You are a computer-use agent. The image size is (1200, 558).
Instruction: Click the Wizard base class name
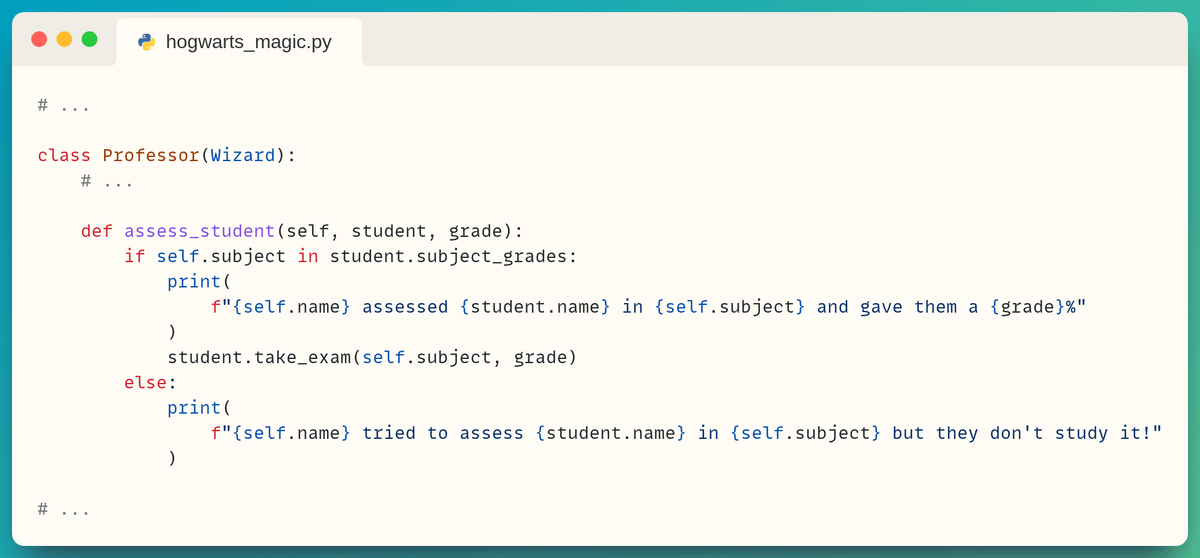243,156
